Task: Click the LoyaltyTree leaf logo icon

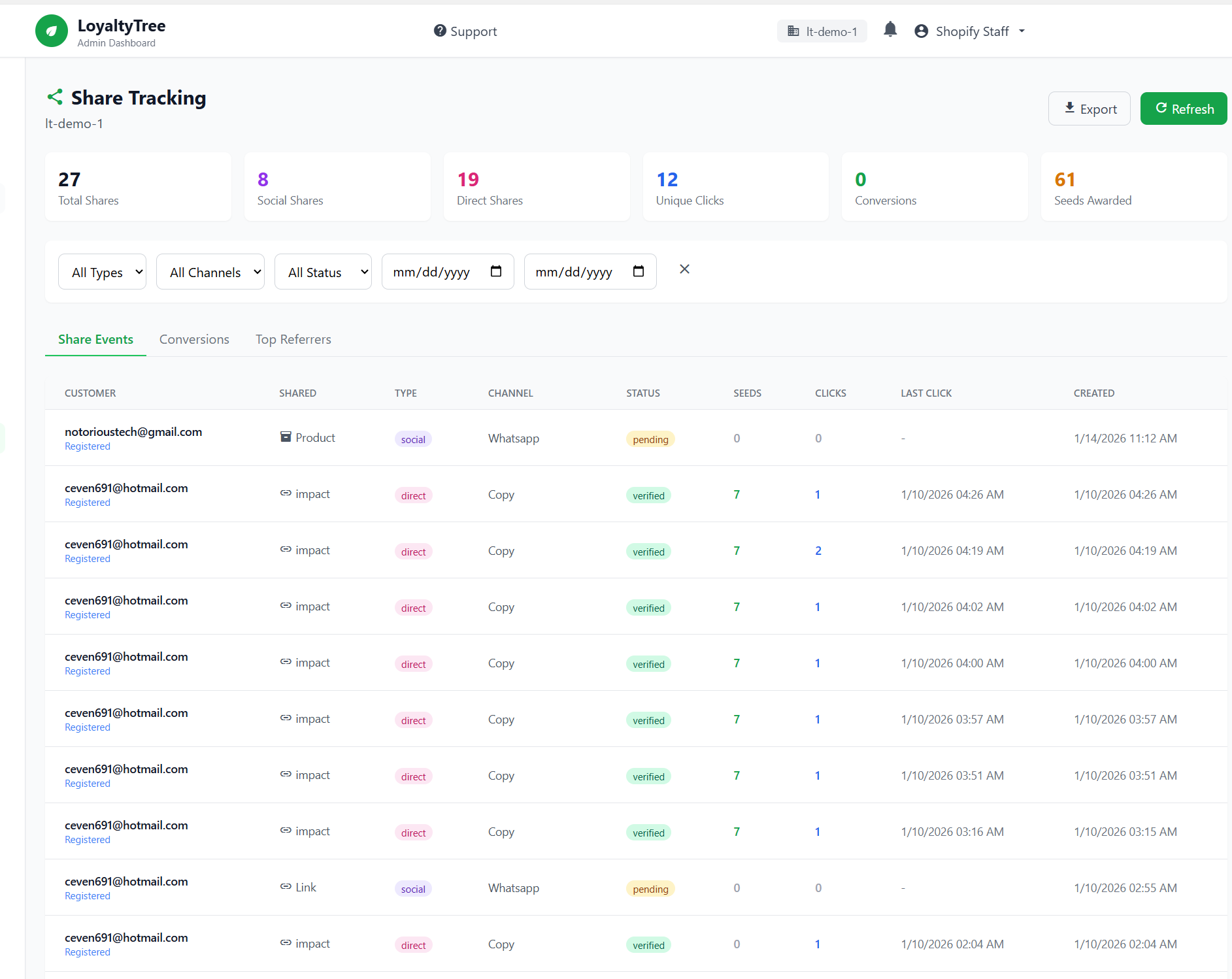Action: click(x=51, y=31)
